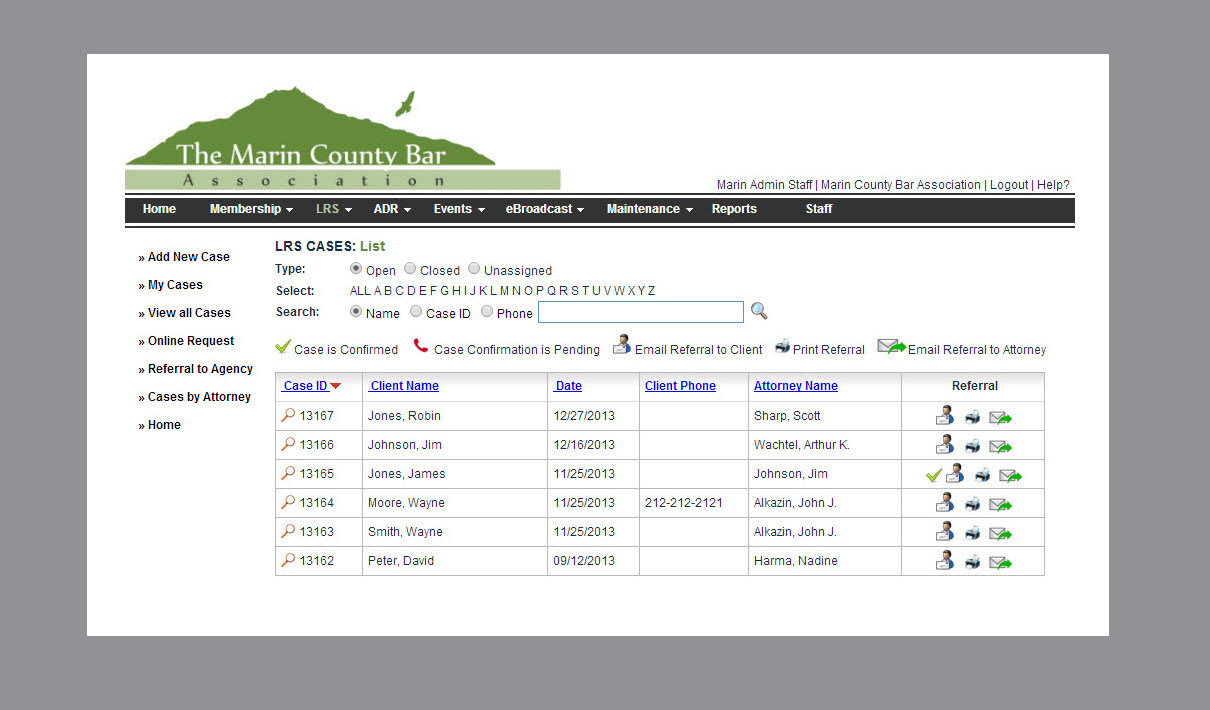
Task: Email referral to attorney Wachtel, Arthur K.
Action: (x=1000, y=447)
